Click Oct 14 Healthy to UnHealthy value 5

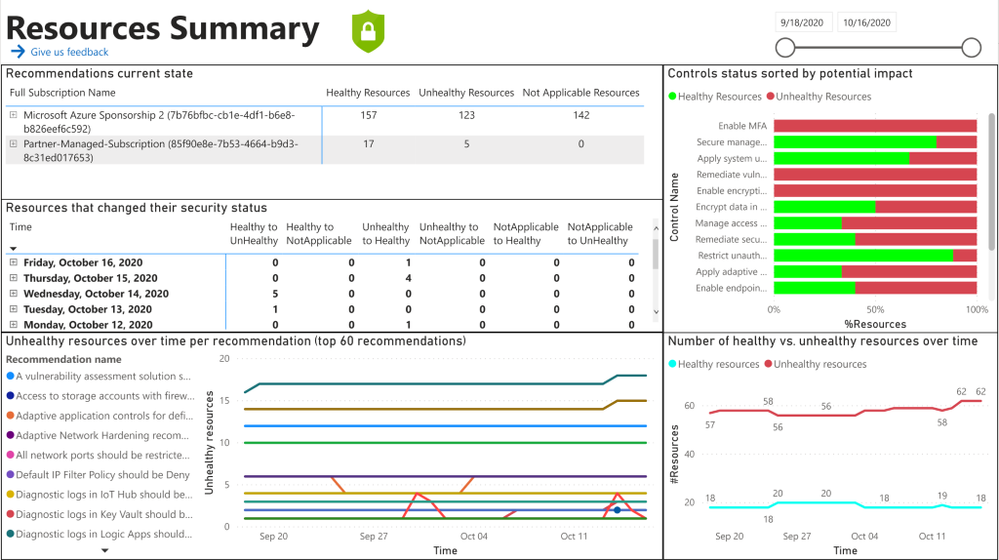pos(275,294)
